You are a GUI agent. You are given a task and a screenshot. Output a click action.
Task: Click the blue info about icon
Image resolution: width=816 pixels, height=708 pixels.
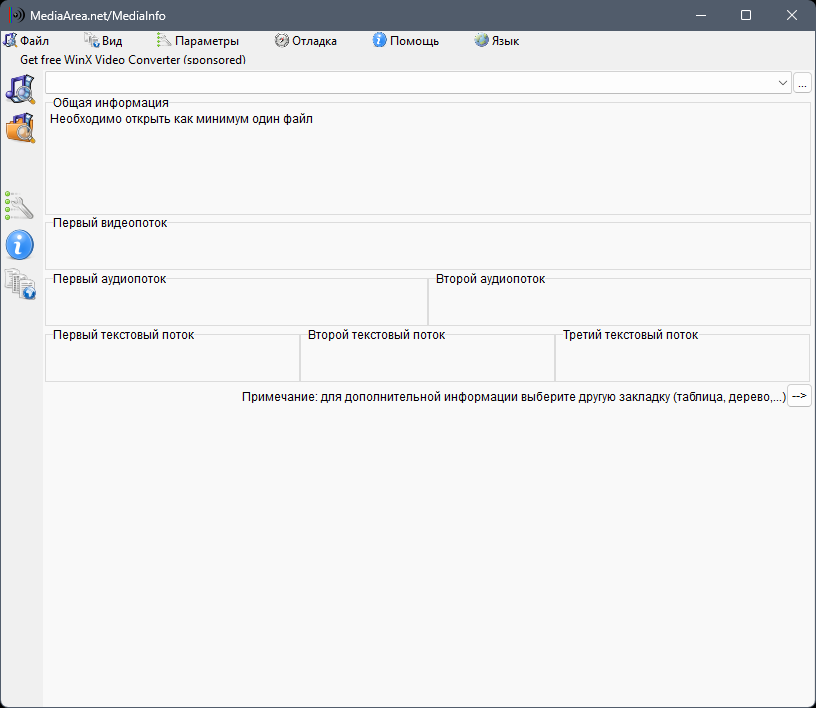click(x=20, y=245)
